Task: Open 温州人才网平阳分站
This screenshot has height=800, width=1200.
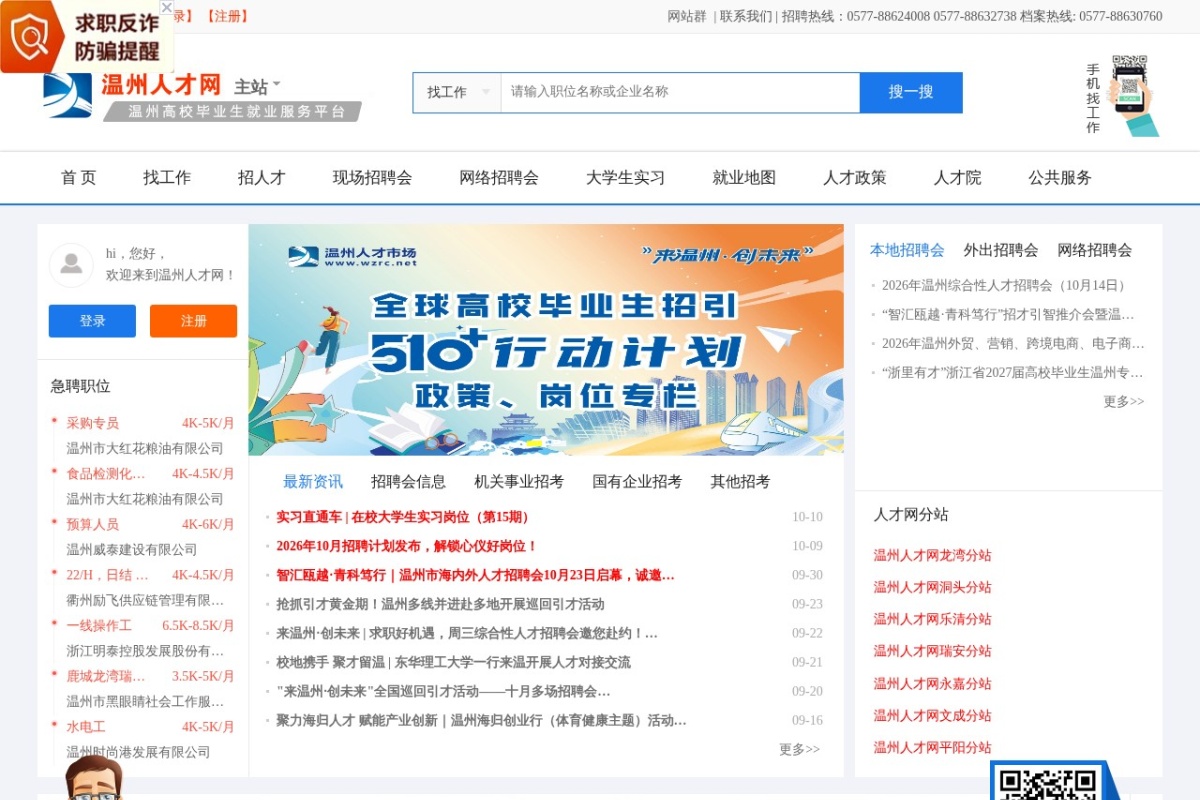Action: coord(932,747)
